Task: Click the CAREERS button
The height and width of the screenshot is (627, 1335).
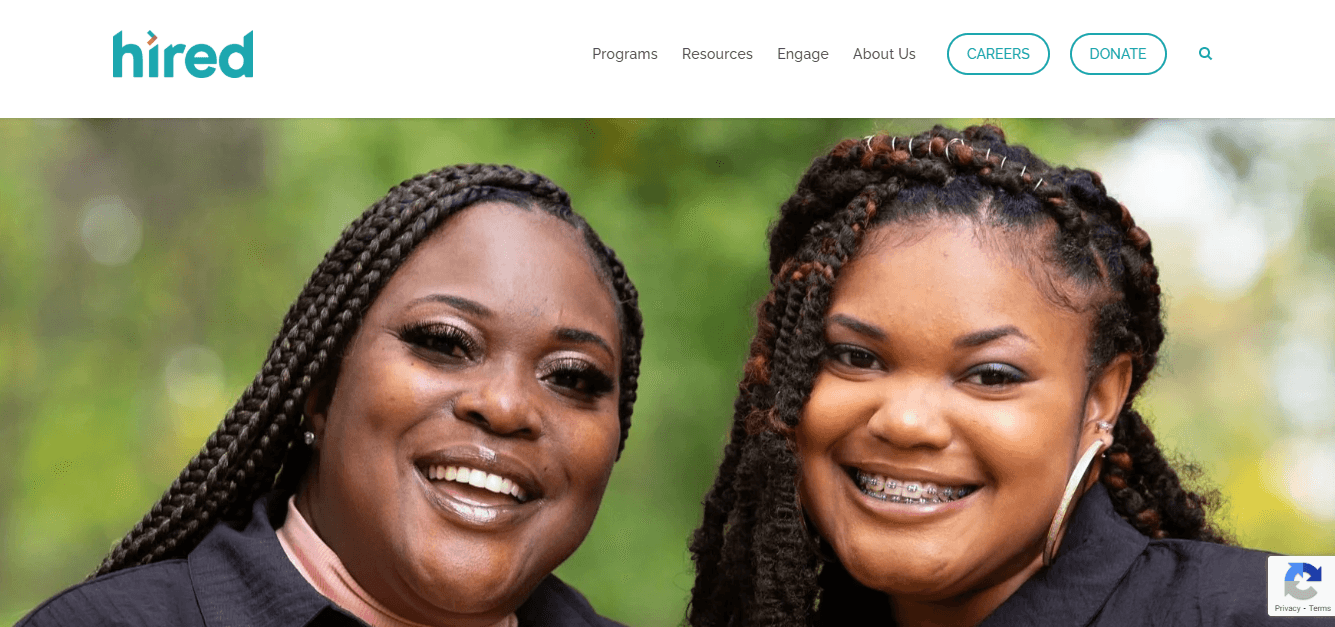Action: (x=998, y=54)
